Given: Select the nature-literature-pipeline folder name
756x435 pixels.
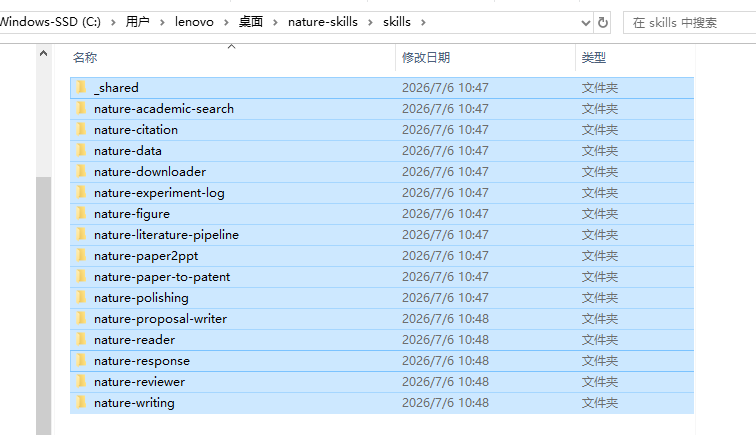Looking at the screenshot, I should [x=166, y=235].
